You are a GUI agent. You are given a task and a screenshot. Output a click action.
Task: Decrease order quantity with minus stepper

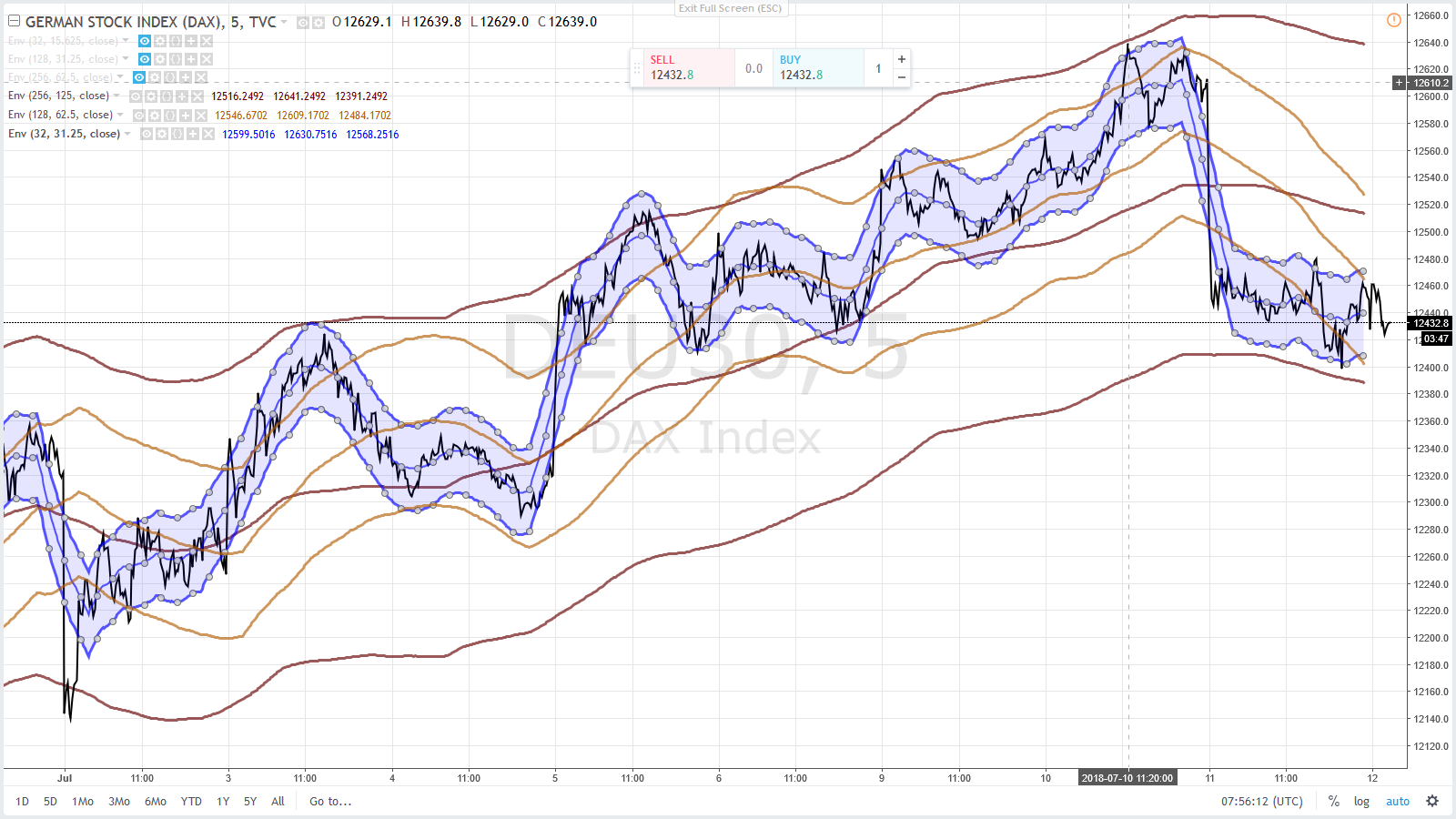pos(901,77)
